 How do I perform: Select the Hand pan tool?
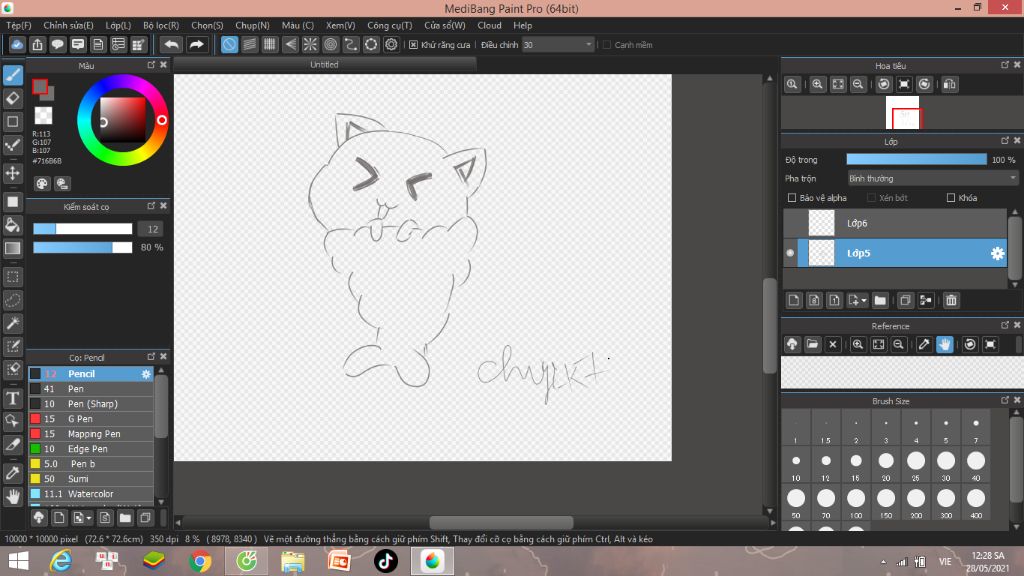[12, 497]
